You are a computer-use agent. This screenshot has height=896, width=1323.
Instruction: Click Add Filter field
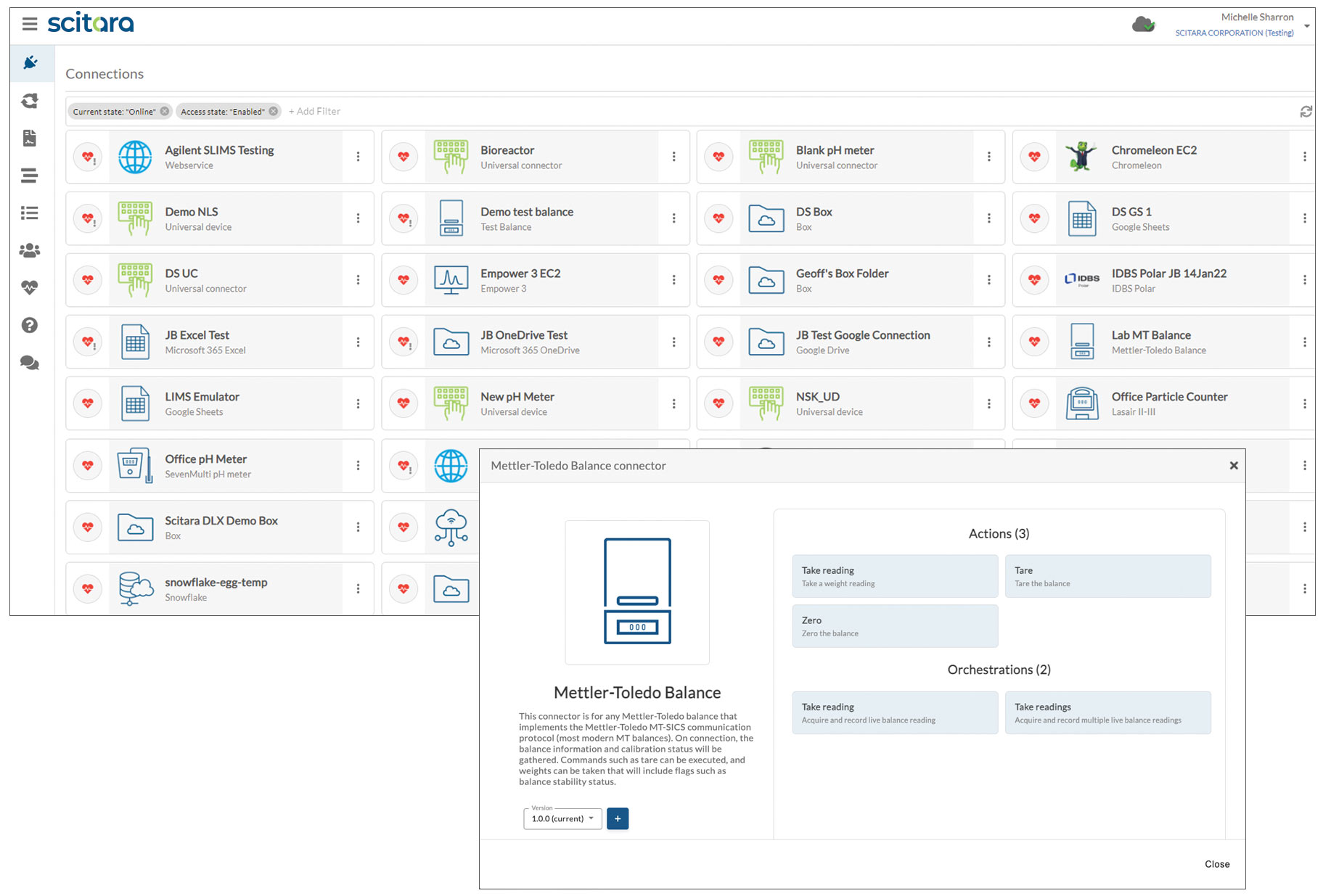[314, 111]
